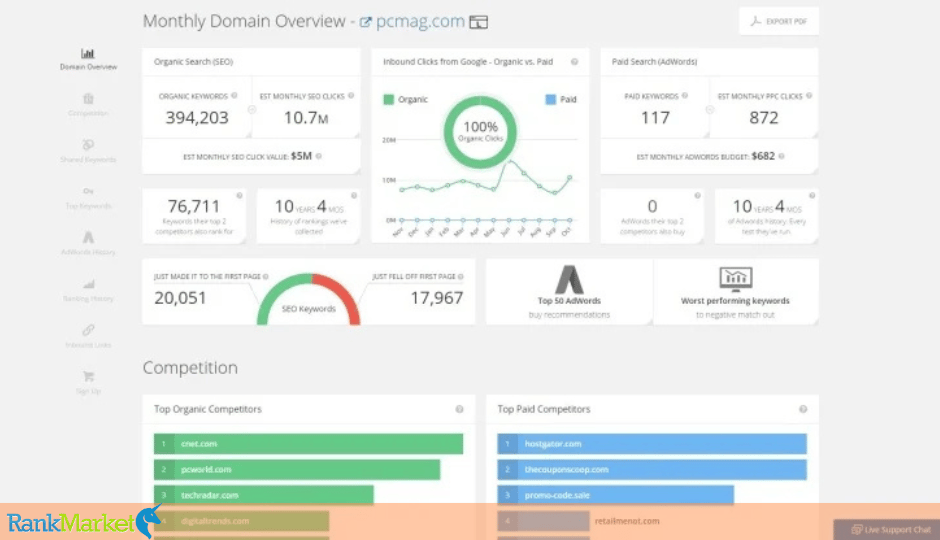
Task: Click the 117 paid keywords value
Action: (x=655, y=118)
